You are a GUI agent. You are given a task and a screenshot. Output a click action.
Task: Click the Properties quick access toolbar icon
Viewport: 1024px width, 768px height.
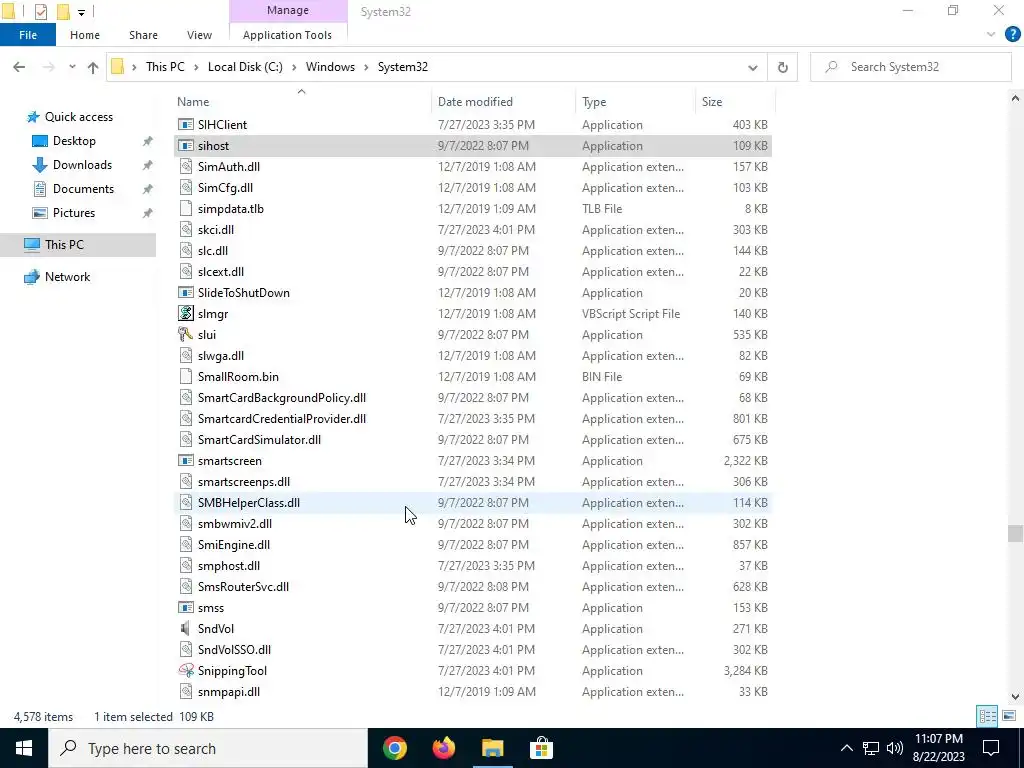click(x=40, y=12)
